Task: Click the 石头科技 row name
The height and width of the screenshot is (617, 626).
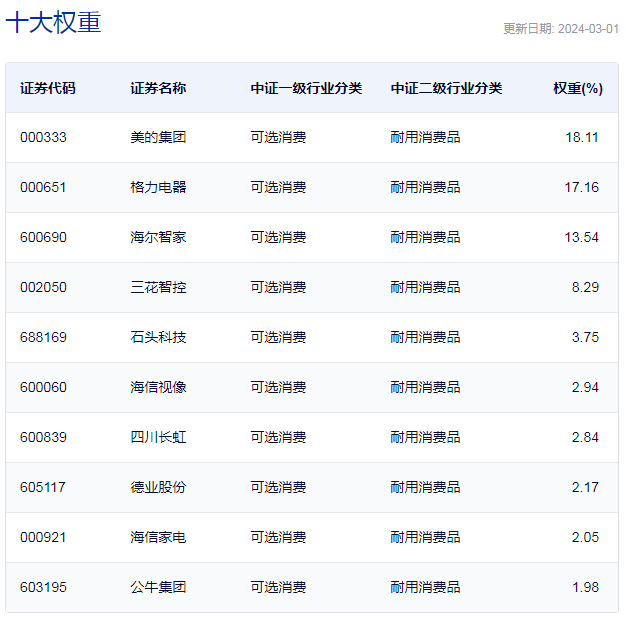Action: 158,337
